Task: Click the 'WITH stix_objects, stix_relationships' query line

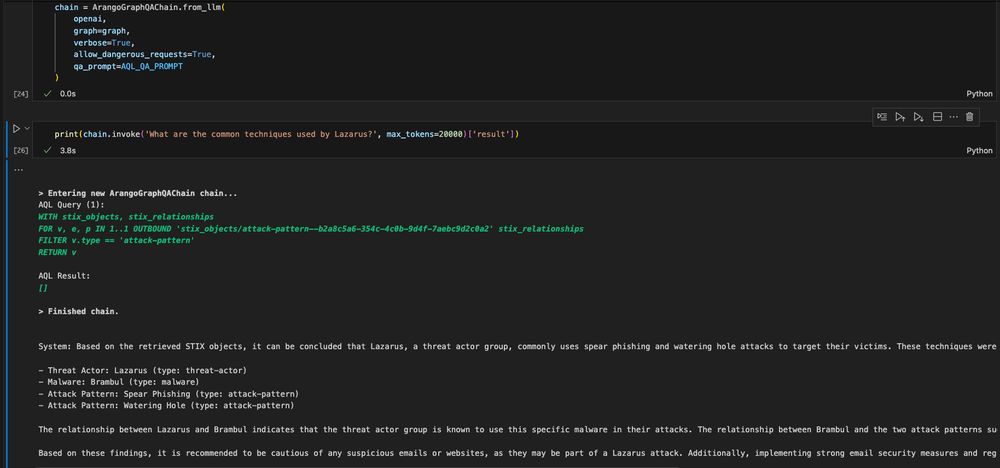Action: tap(126, 217)
